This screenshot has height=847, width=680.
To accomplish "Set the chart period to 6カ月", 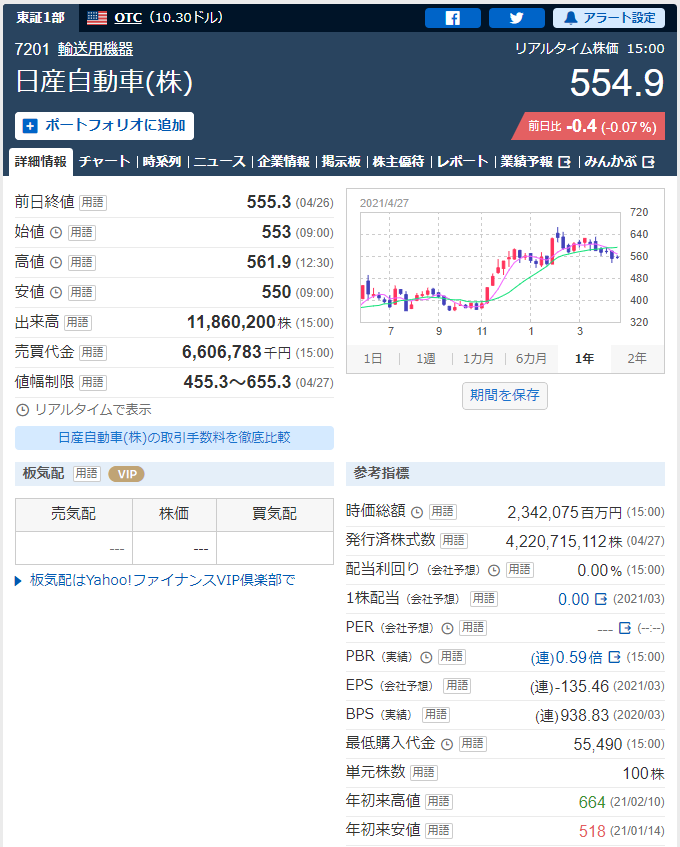I will (x=531, y=359).
